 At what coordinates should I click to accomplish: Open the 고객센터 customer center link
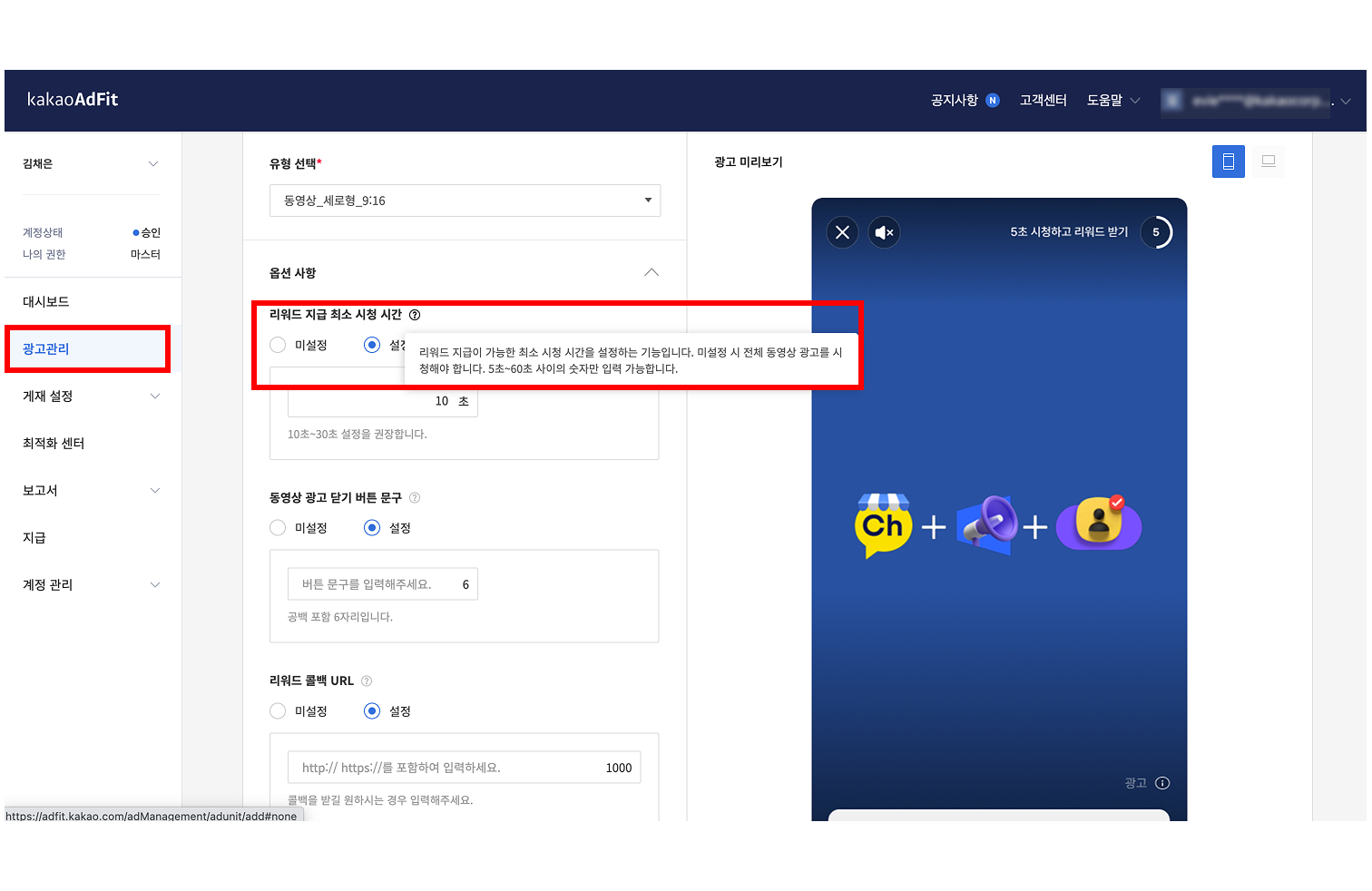click(1043, 100)
